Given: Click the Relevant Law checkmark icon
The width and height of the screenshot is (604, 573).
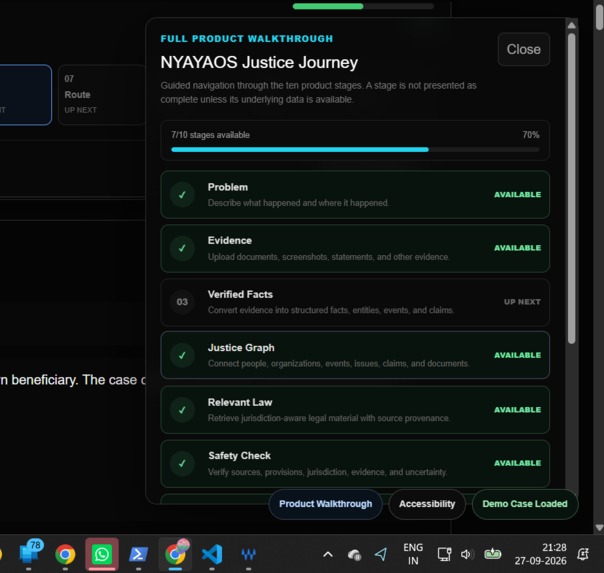Looking at the screenshot, I should pos(182,410).
